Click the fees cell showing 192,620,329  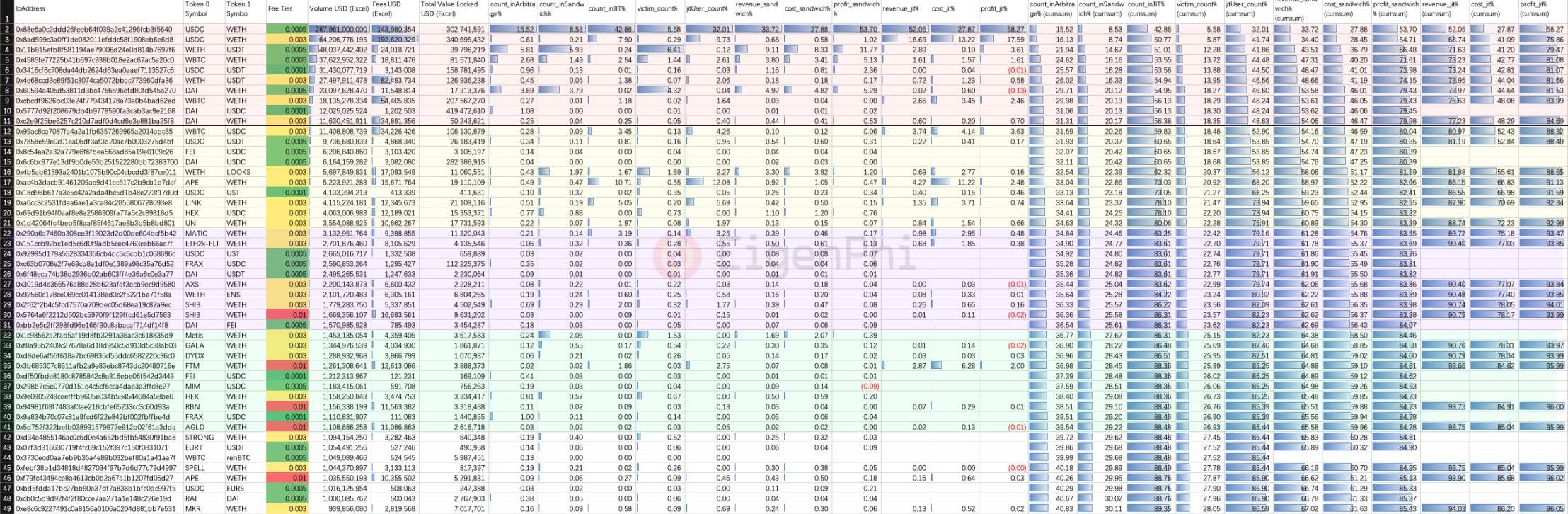coord(394,40)
